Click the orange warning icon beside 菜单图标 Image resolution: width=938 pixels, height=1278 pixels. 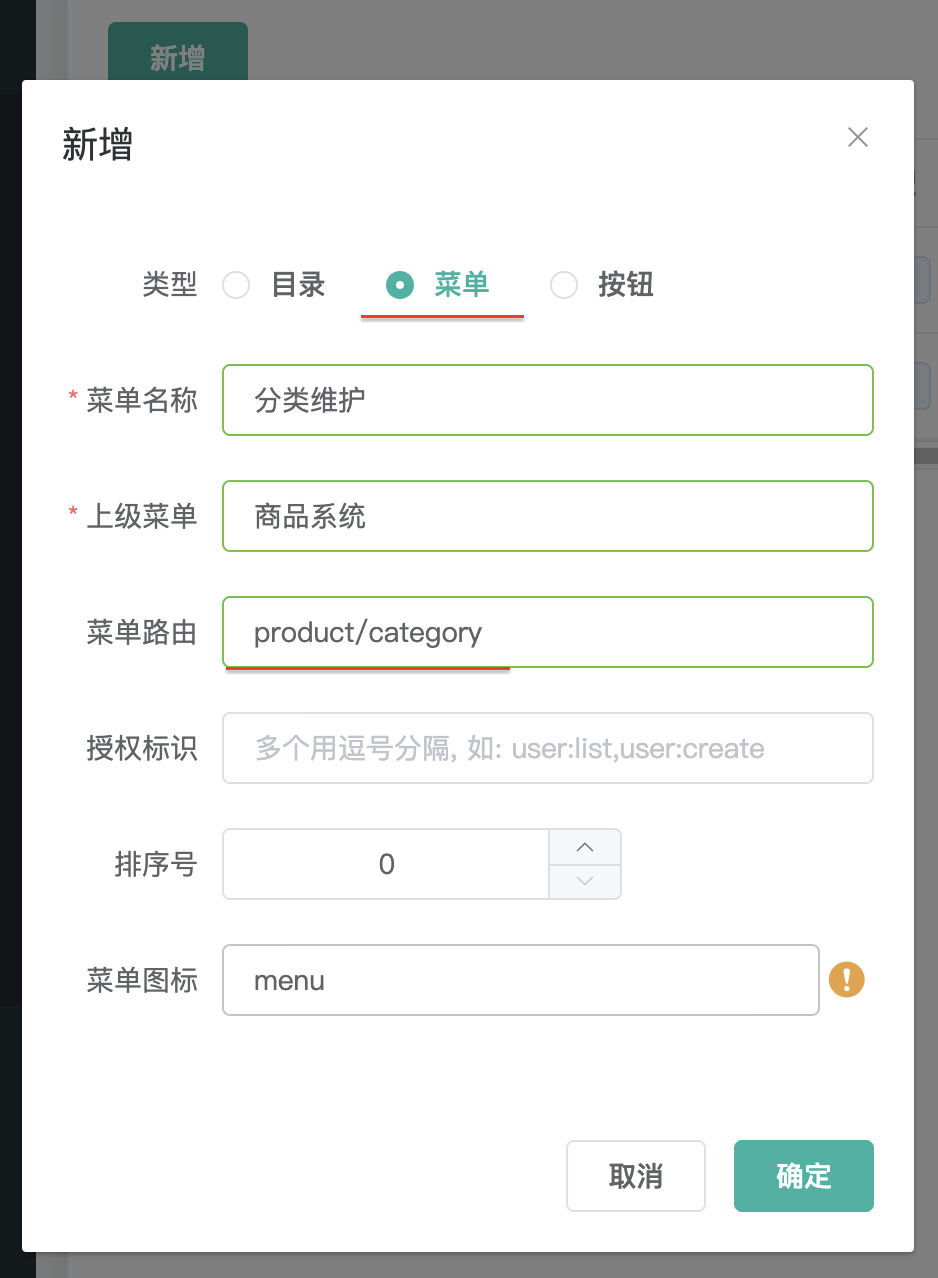pyautogui.click(x=847, y=979)
